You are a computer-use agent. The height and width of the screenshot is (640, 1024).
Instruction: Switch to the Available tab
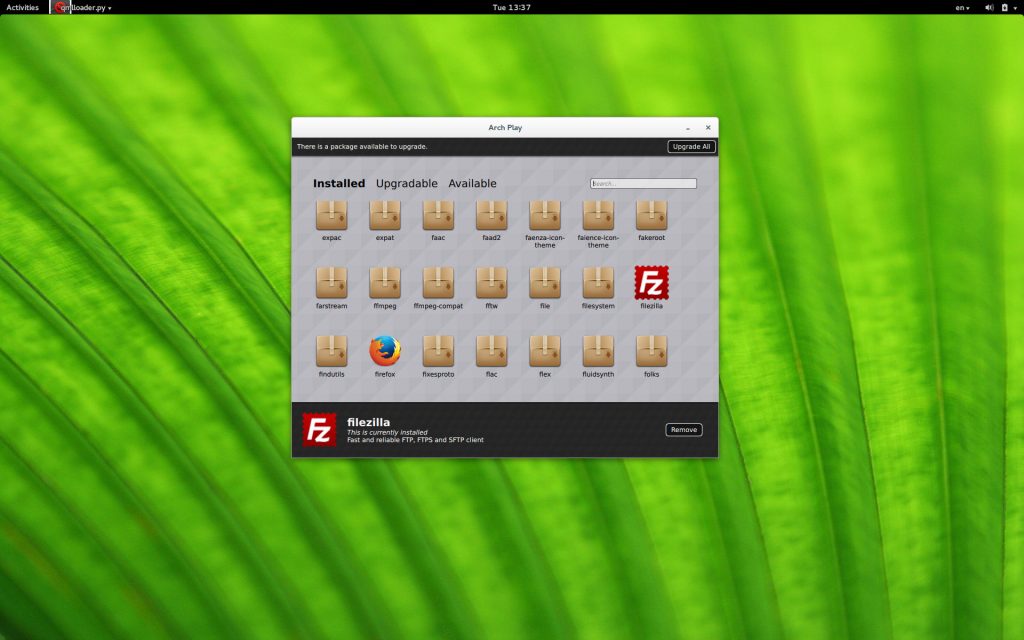(x=472, y=184)
